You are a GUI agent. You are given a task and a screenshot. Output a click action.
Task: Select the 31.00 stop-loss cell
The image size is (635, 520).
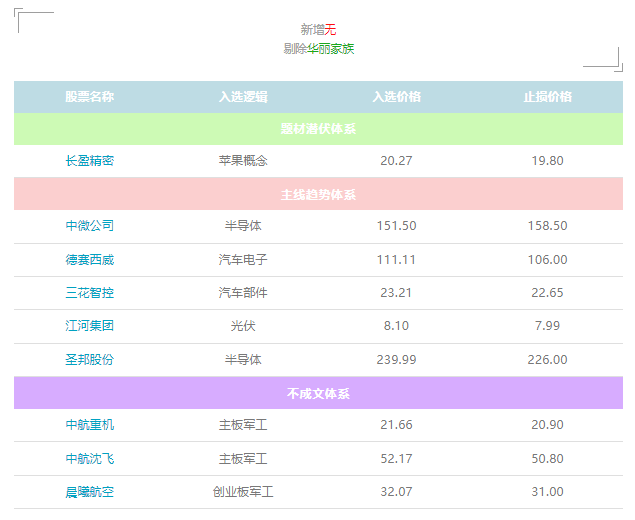point(548,492)
